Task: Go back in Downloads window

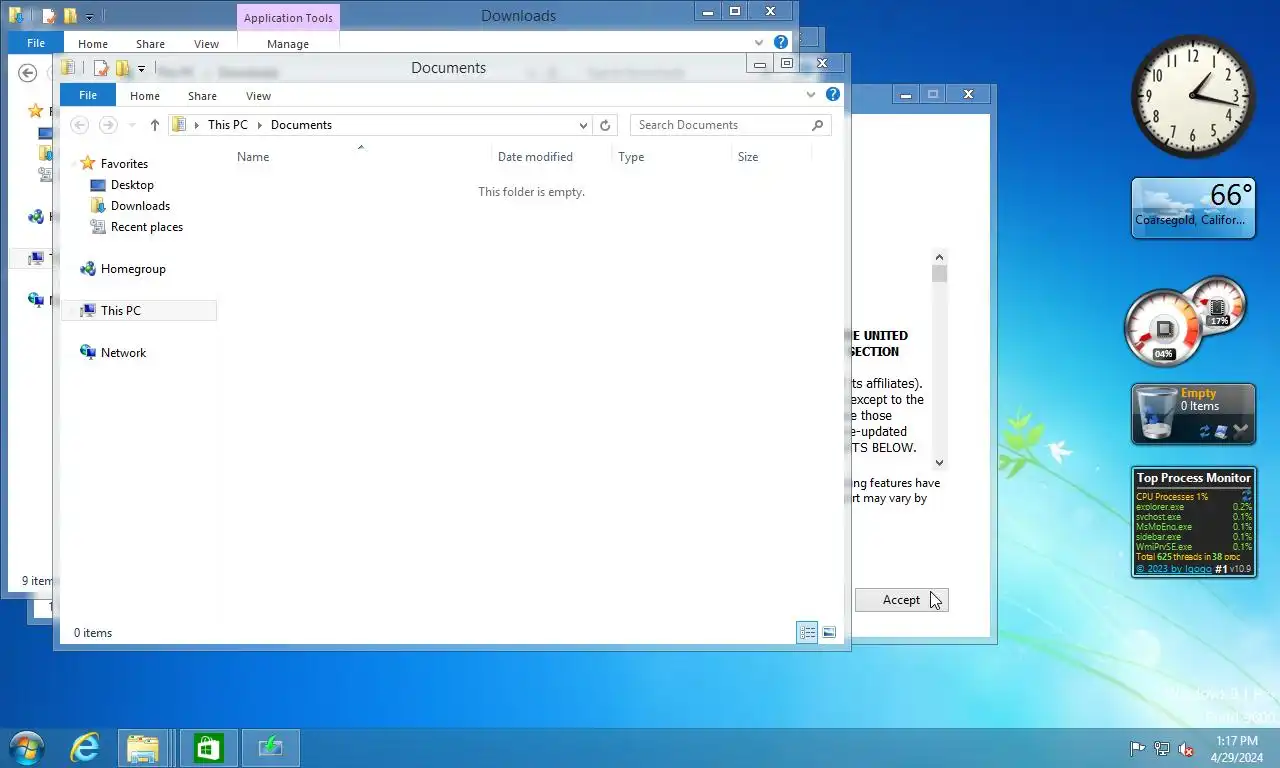Action: [x=28, y=73]
